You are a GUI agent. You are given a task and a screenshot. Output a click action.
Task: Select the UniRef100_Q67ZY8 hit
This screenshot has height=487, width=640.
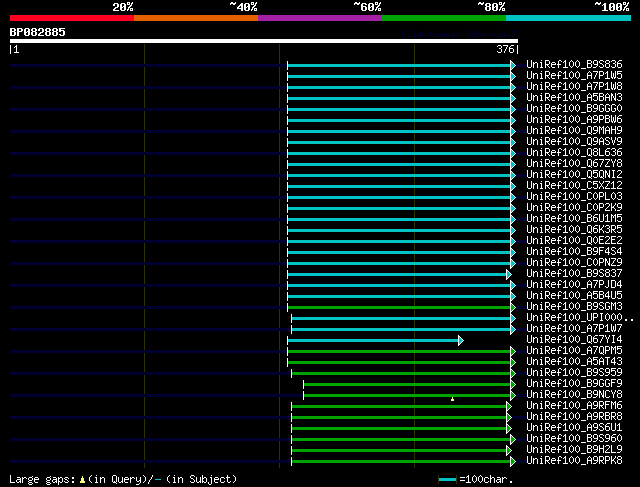point(574,164)
